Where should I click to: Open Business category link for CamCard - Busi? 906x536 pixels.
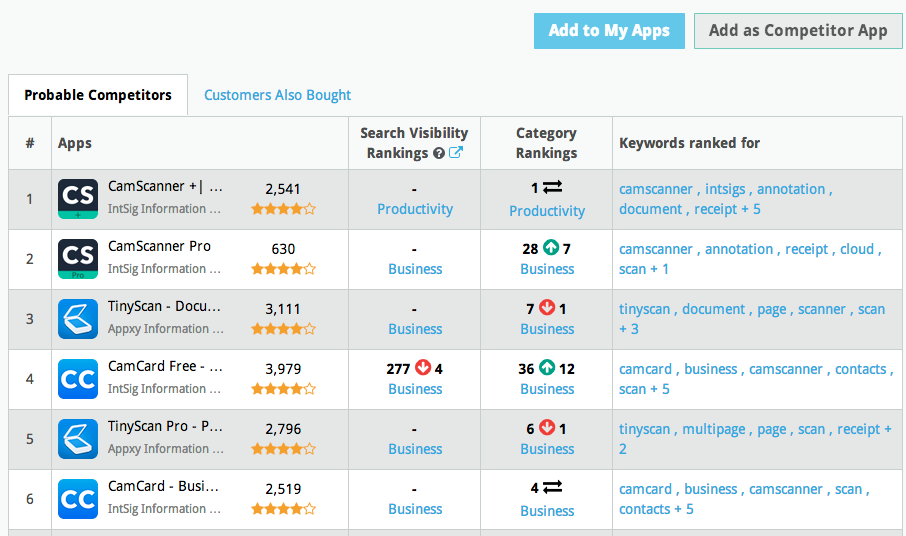547,511
